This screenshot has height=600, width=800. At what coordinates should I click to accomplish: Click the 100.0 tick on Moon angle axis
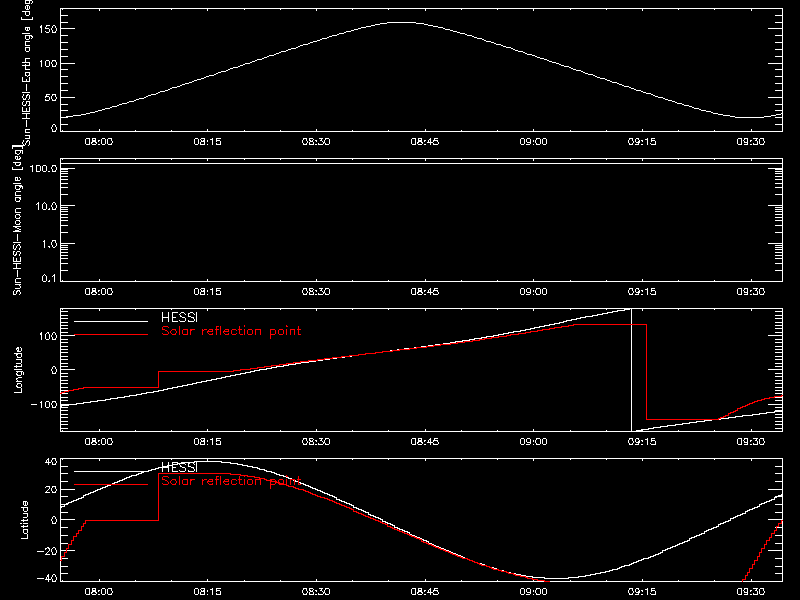[43, 168]
